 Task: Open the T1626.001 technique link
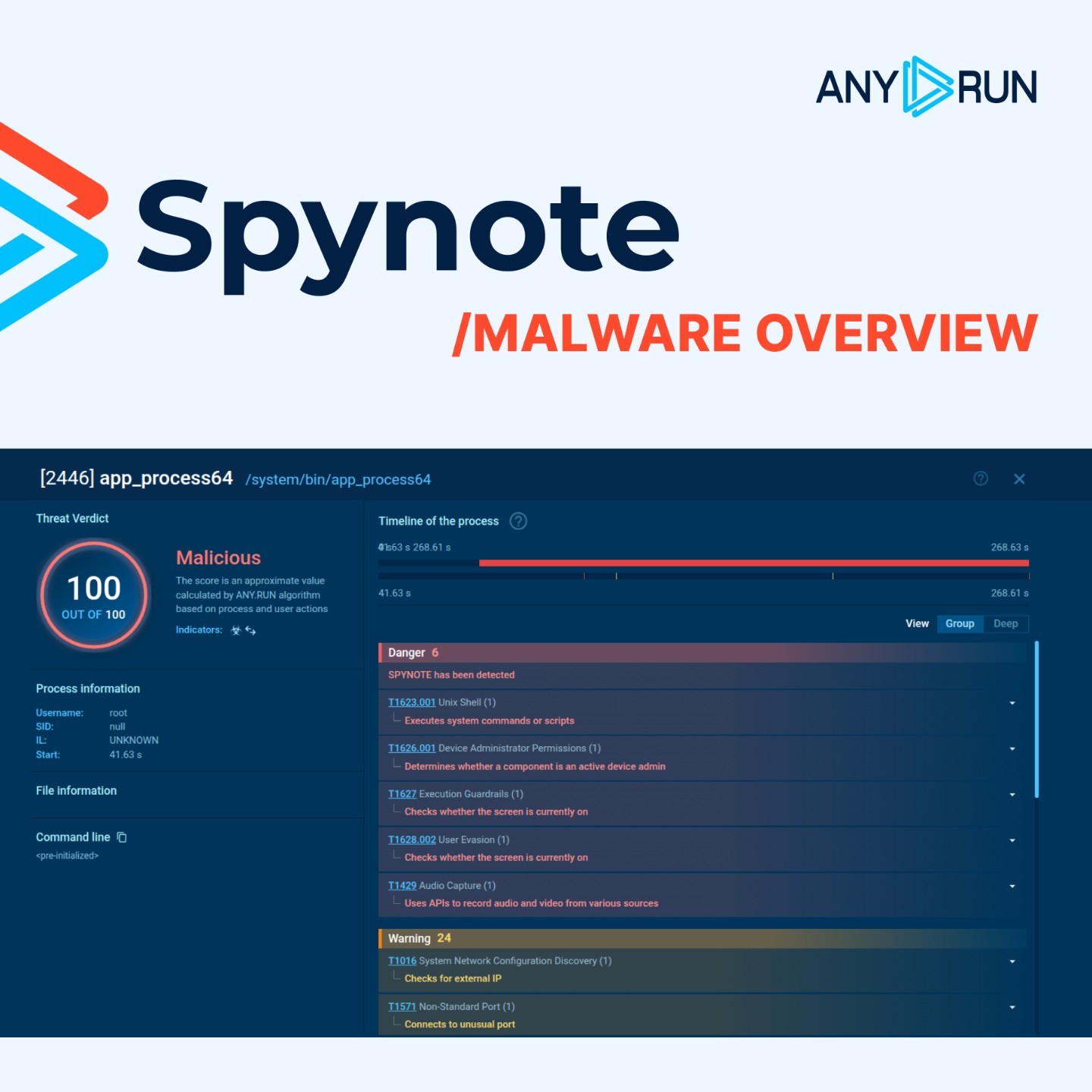click(x=412, y=748)
